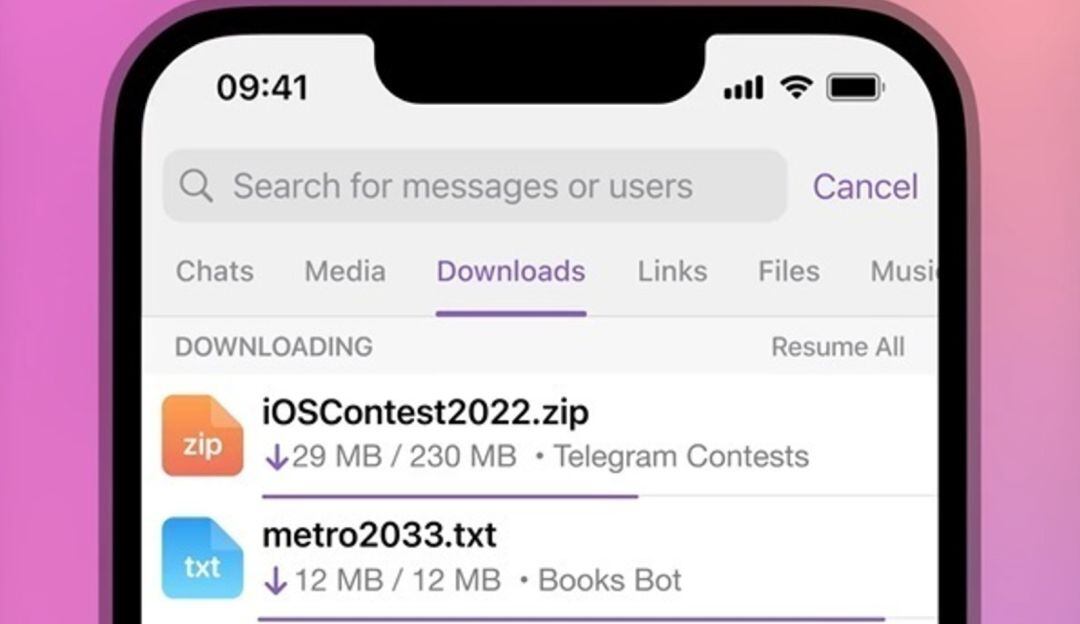
Task: Tap Cancel next to the search bar
Action: coord(866,186)
